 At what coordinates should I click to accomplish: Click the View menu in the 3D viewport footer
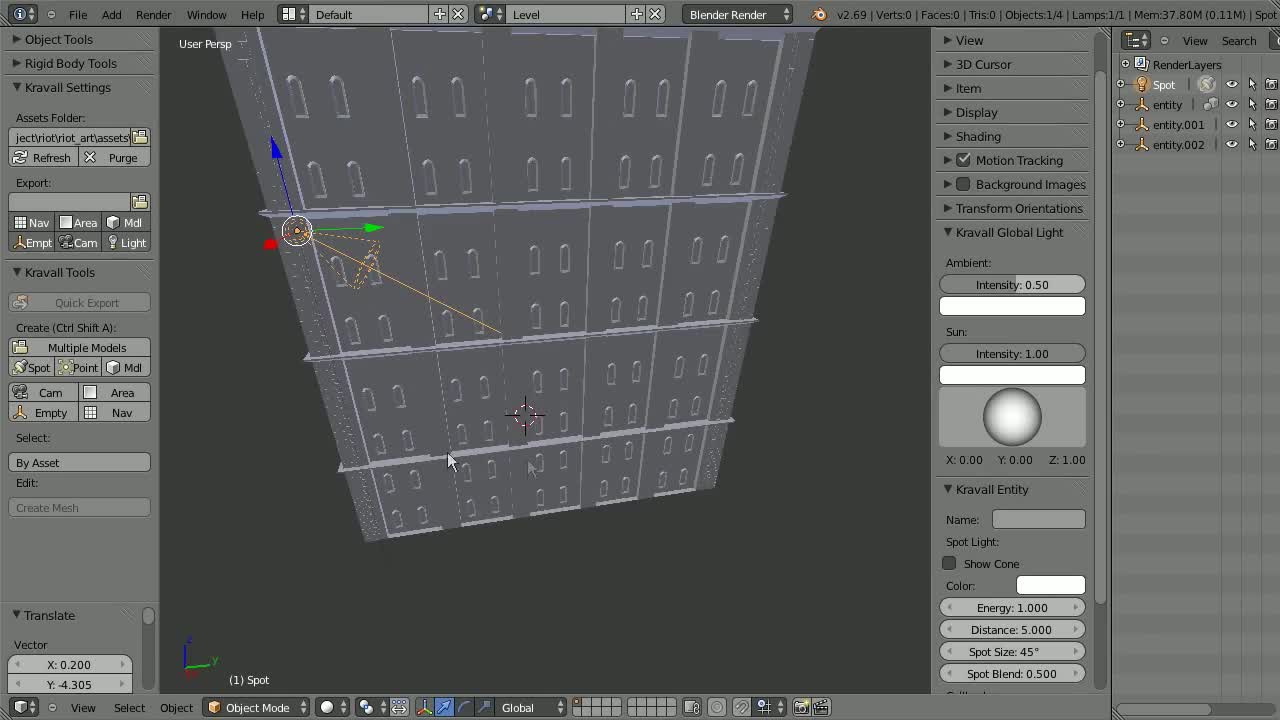(x=83, y=707)
